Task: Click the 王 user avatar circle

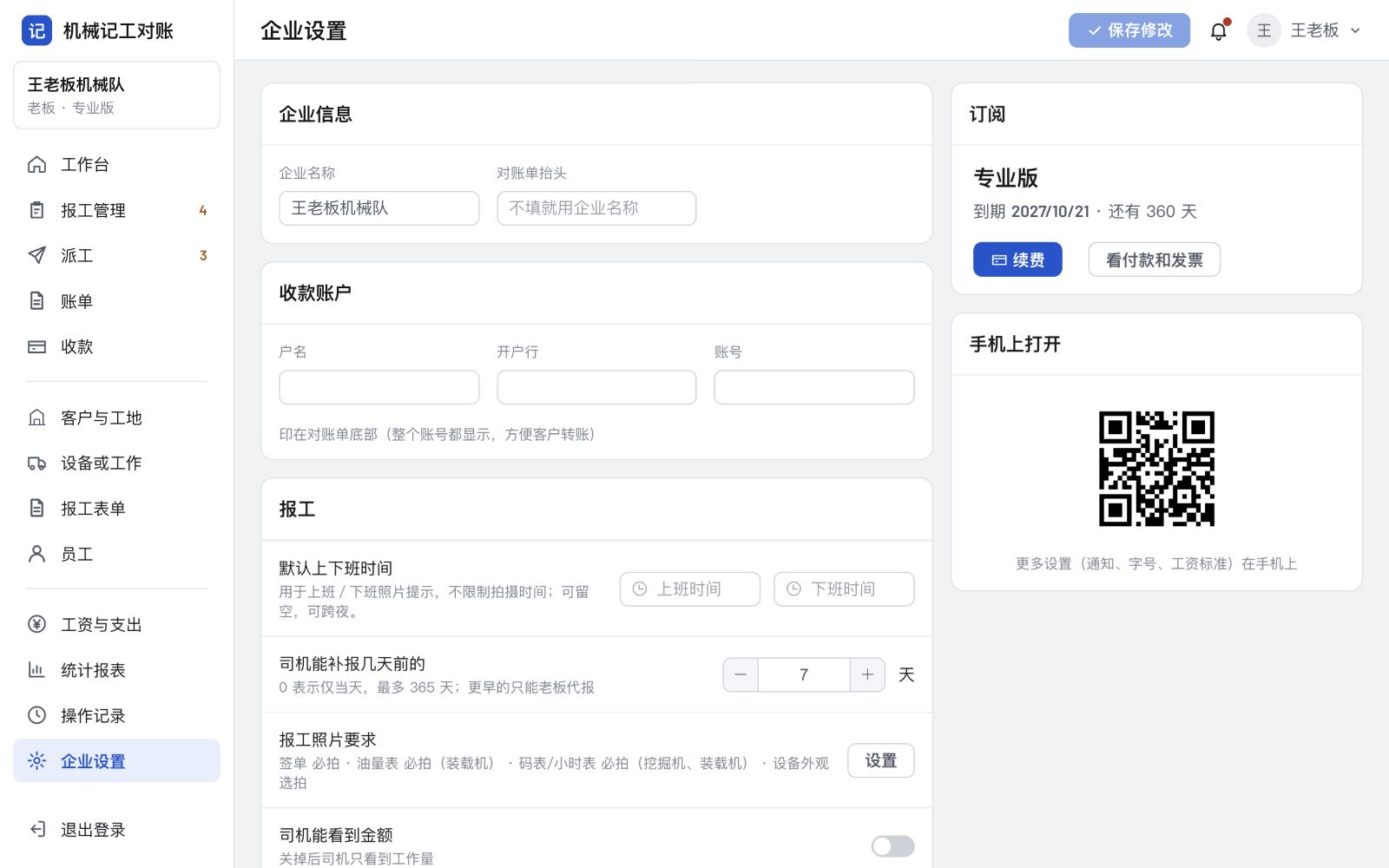Action: [x=1264, y=30]
